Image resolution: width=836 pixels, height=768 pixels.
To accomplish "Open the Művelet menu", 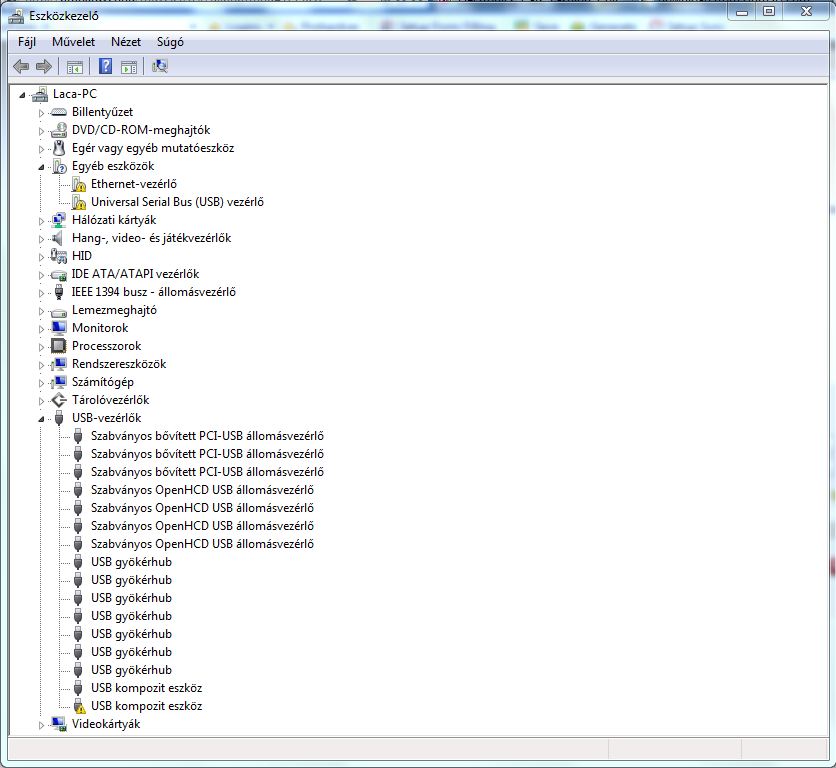I will click(74, 42).
